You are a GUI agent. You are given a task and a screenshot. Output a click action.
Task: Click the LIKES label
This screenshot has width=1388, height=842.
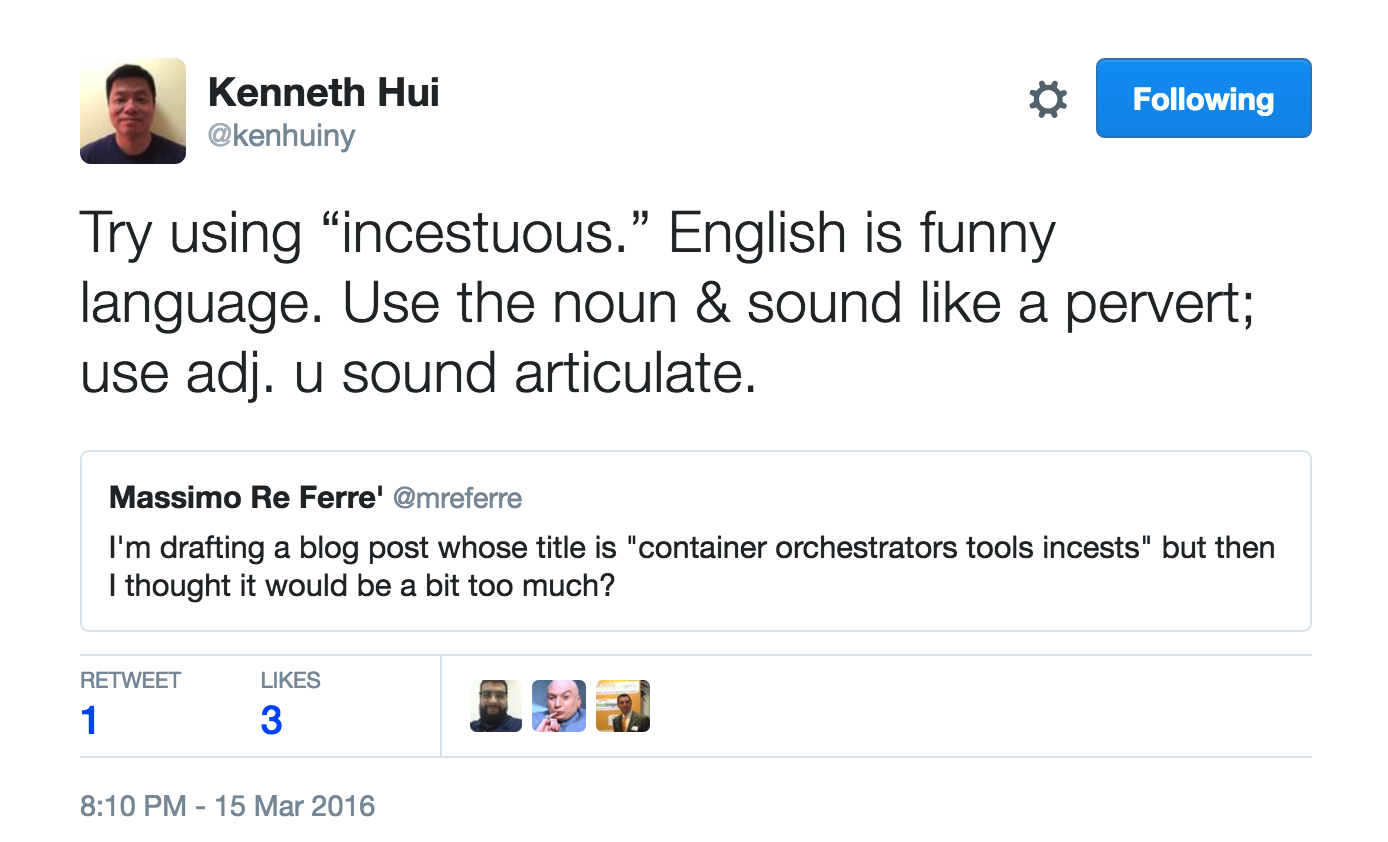pyautogui.click(x=290, y=680)
